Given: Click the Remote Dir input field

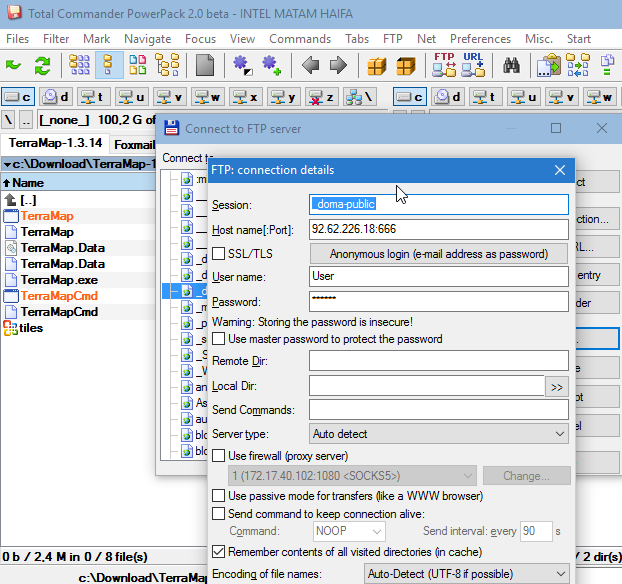Looking at the screenshot, I should (x=439, y=360).
